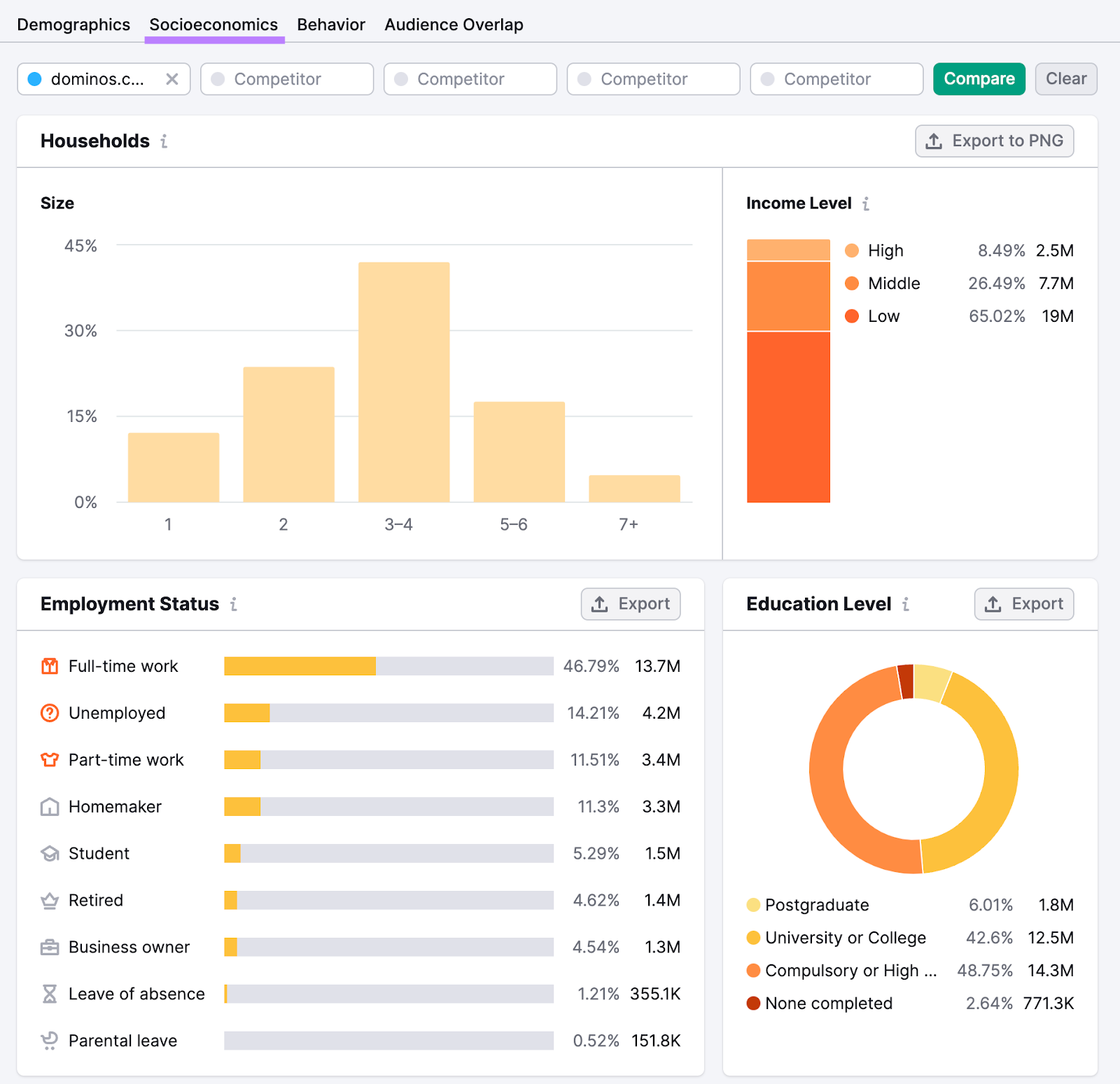Click the Student graduation cap icon

[x=49, y=853]
